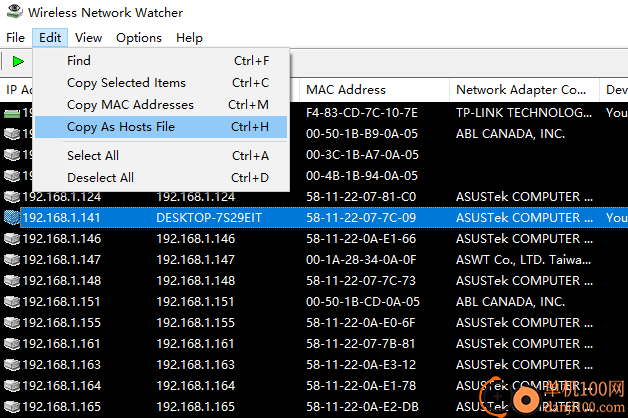Choose Copy MAC Addresses
628x418 pixels.
tap(161, 105)
